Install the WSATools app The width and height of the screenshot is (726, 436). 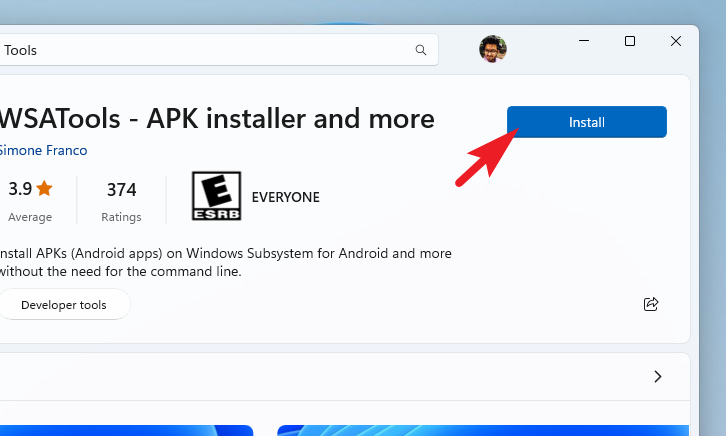(587, 122)
